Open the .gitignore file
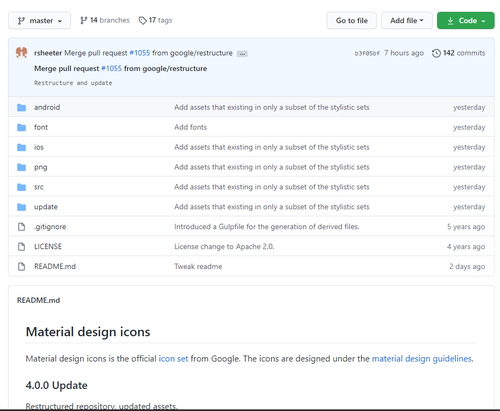 pyautogui.click(x=50, y=227)
